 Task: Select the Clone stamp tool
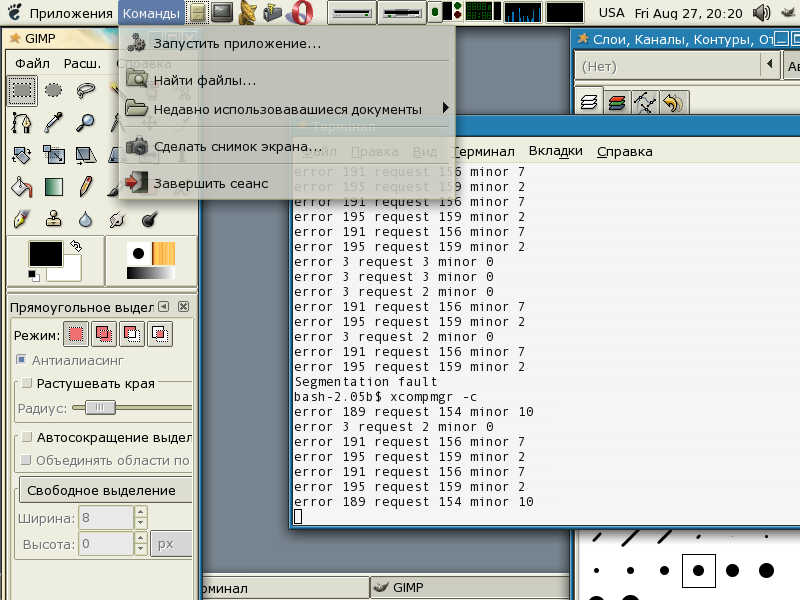[54, 219]
